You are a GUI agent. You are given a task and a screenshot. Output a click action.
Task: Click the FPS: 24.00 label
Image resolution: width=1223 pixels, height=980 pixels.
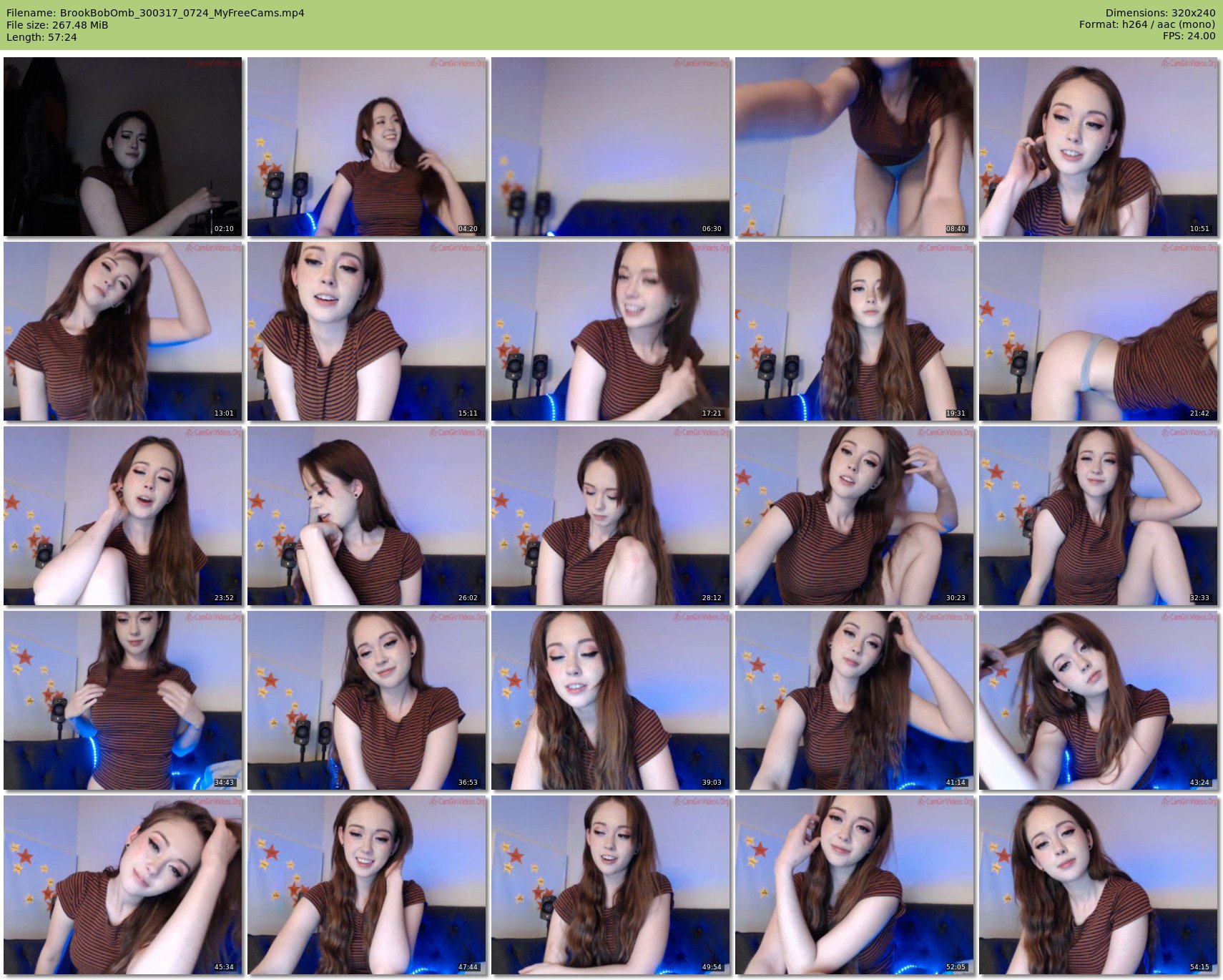(x=1189, y=36)
